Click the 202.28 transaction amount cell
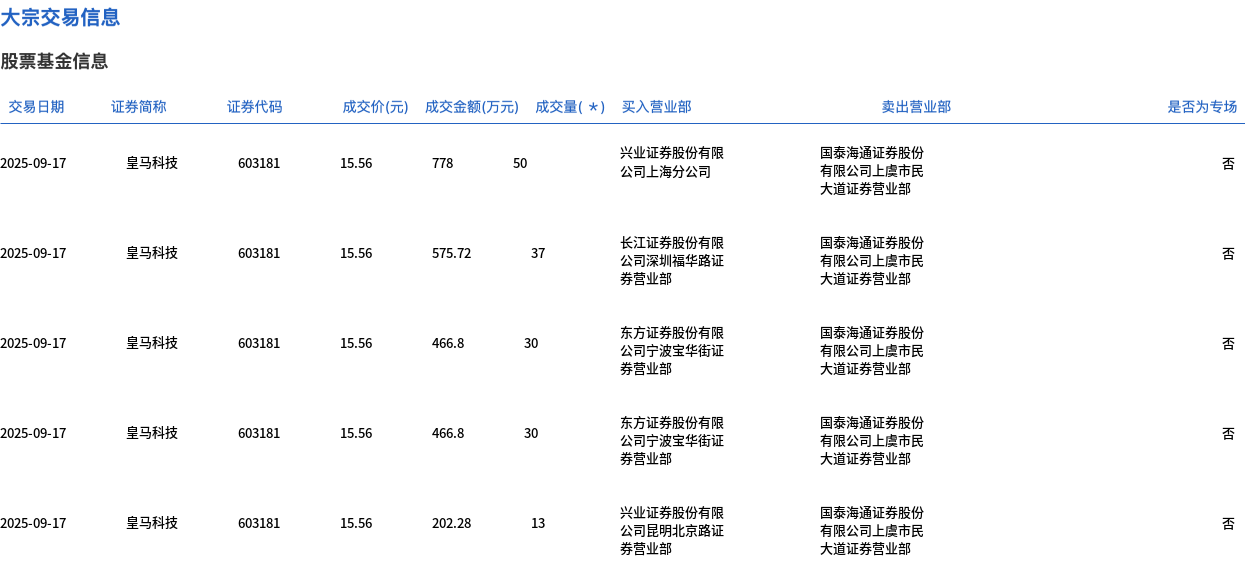This screenshot has width=1245, height=574. click(x=451, y=523)
